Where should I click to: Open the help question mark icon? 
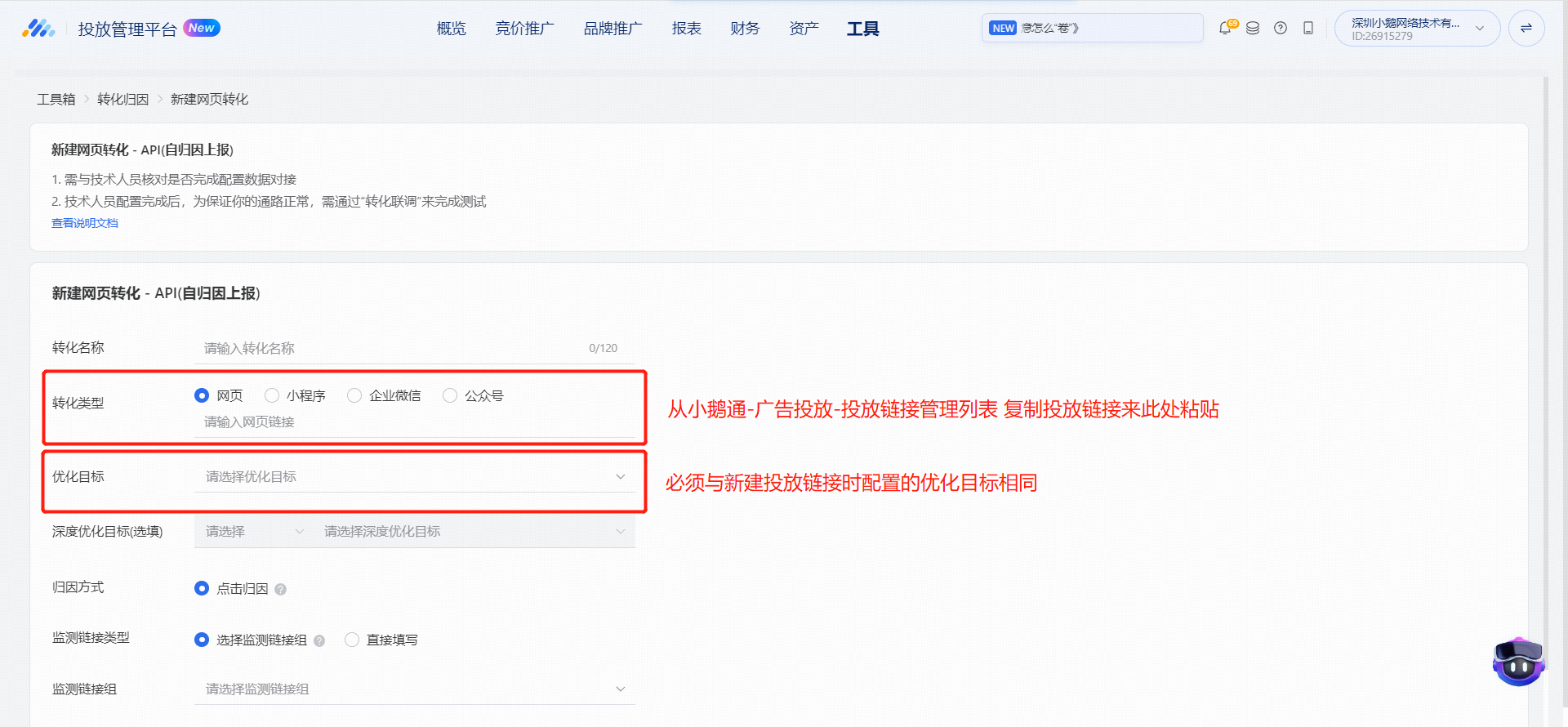point(1281,28)
